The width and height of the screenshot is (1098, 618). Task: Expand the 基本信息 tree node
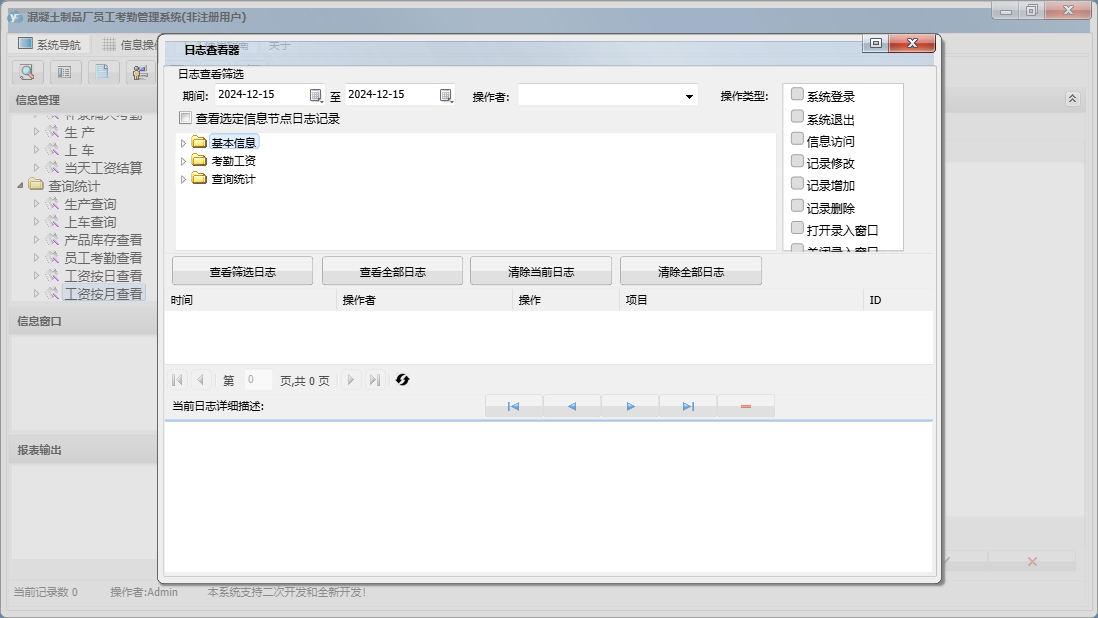tap(183, 143)
